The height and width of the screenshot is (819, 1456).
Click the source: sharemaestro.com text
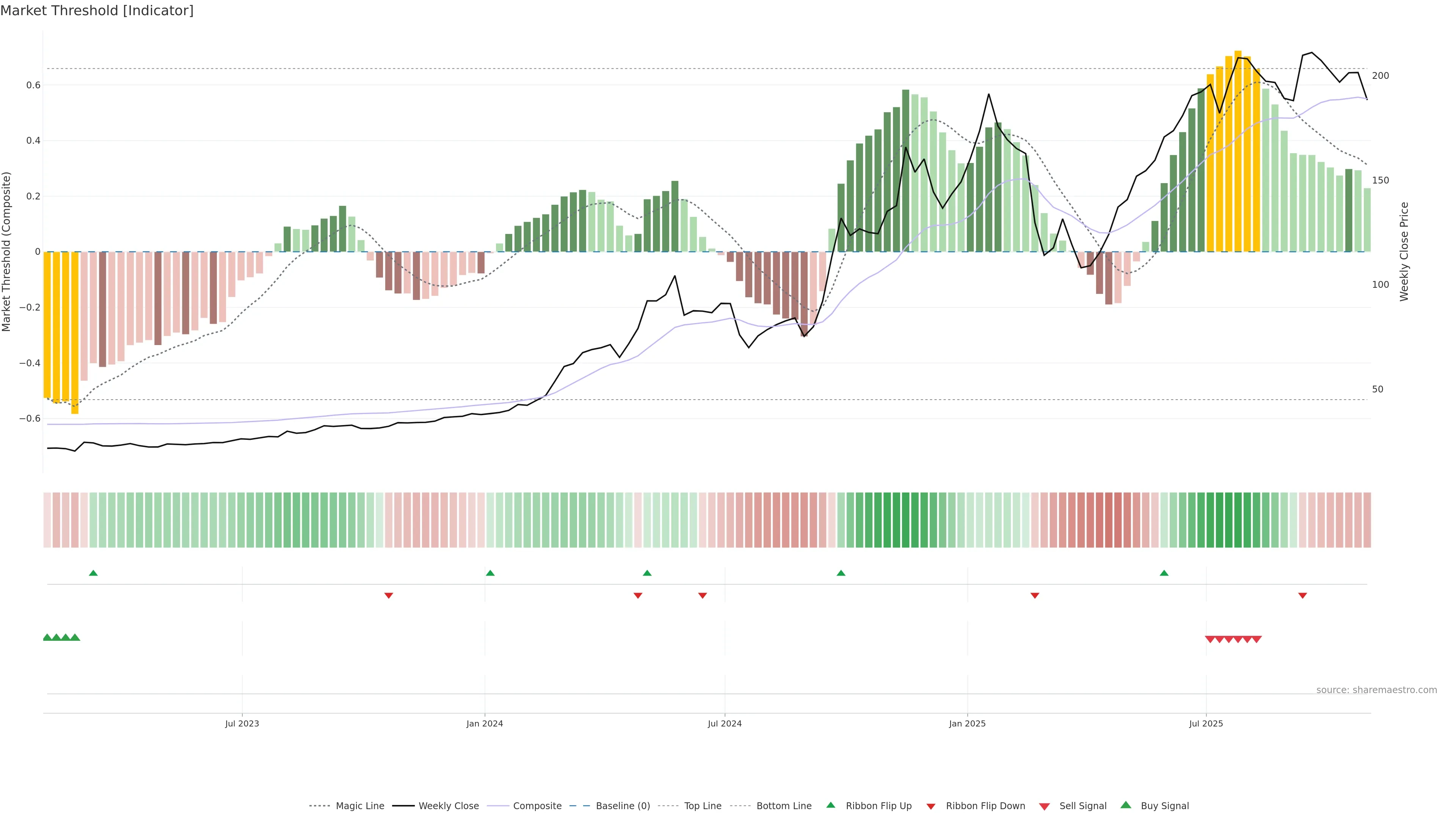pyautogui.click(x=1376, y=690)
